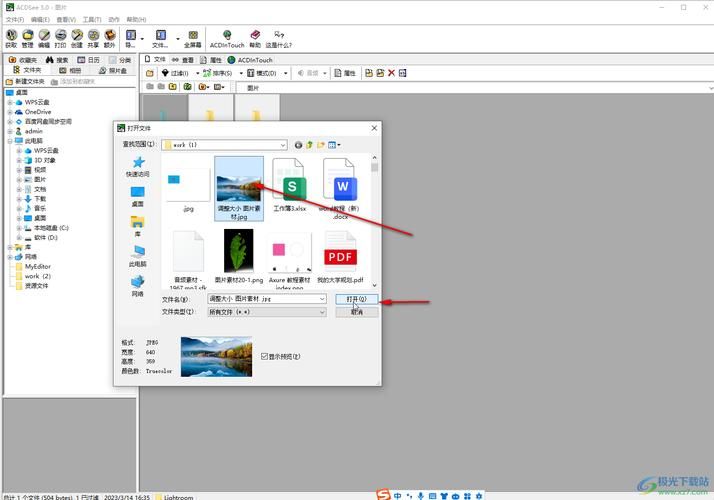Expand the 文件名 combo box dropdown
The image size is (714, 500).
point(322,299)
